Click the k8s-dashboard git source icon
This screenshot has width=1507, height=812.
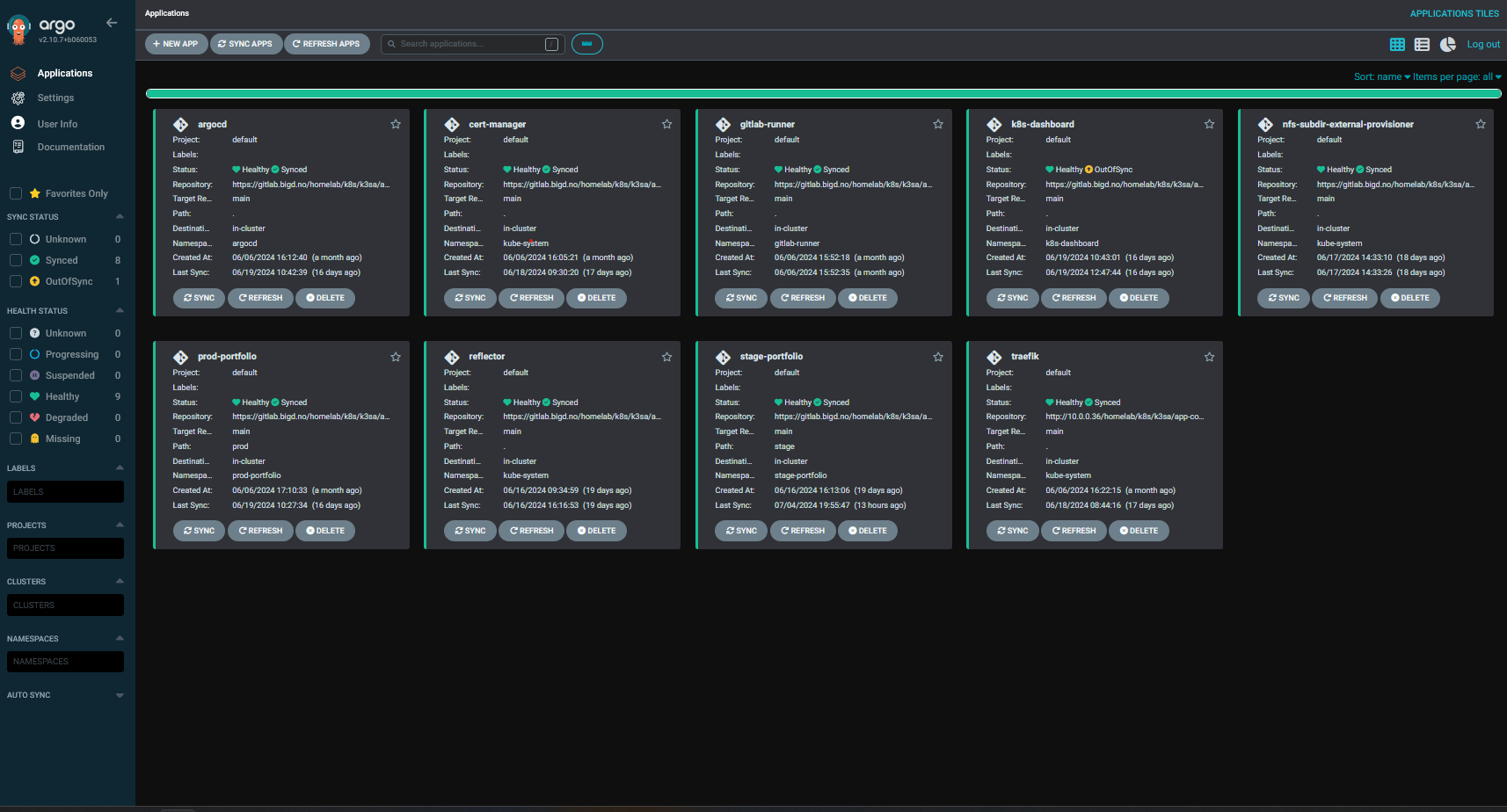coord(994,125)
